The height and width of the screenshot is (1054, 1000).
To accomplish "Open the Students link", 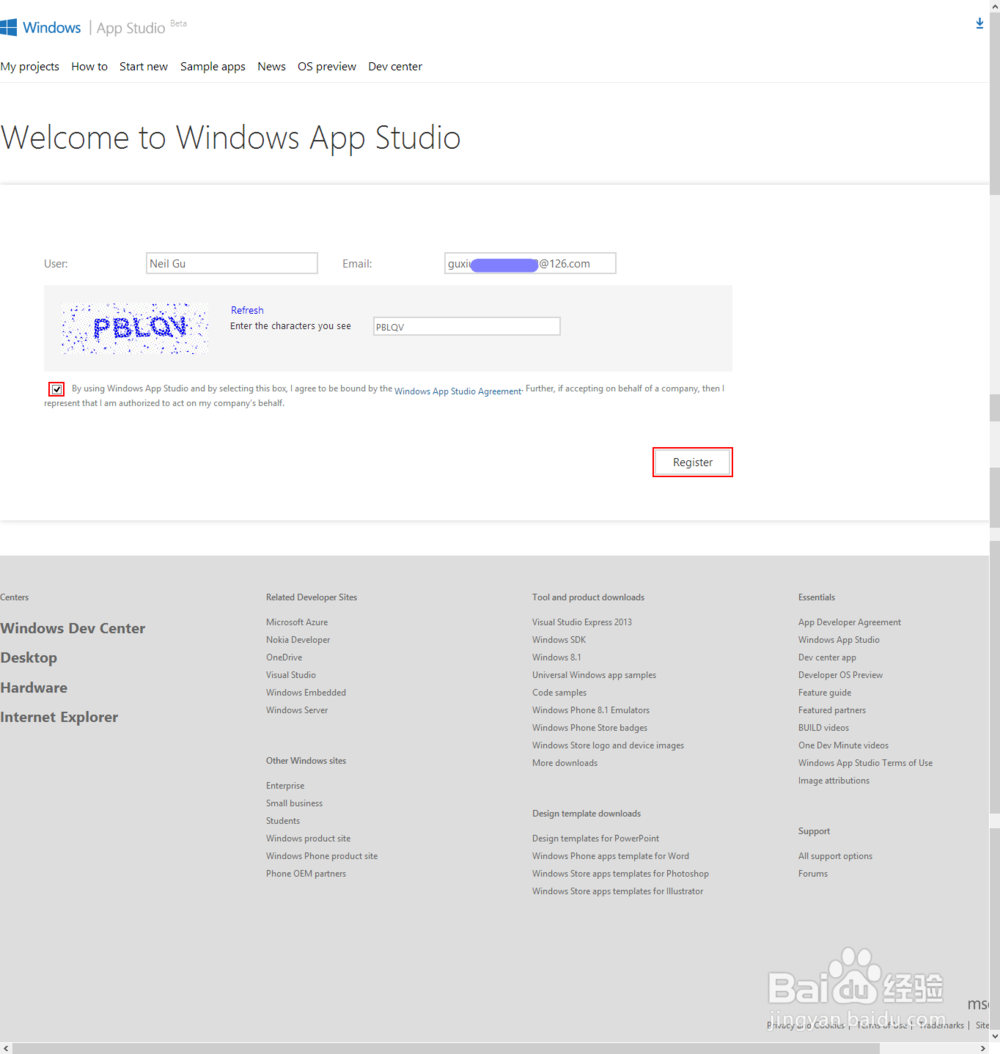I will (x=282, y=821).
